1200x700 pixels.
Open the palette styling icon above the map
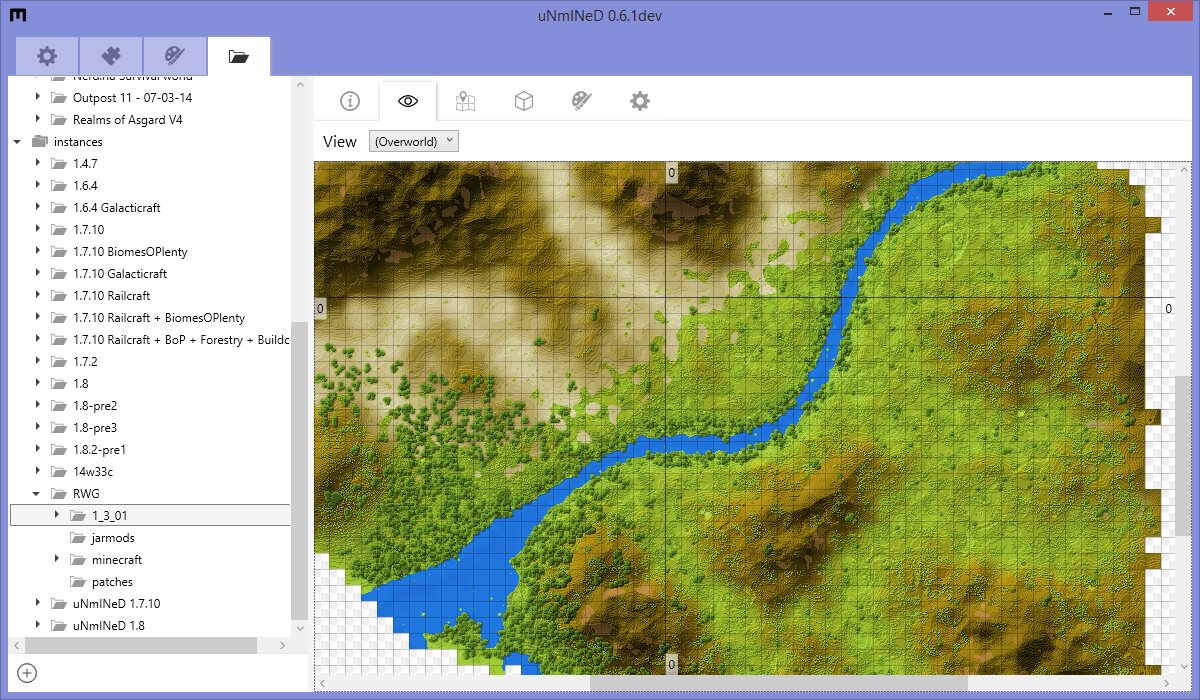(581, 100)
